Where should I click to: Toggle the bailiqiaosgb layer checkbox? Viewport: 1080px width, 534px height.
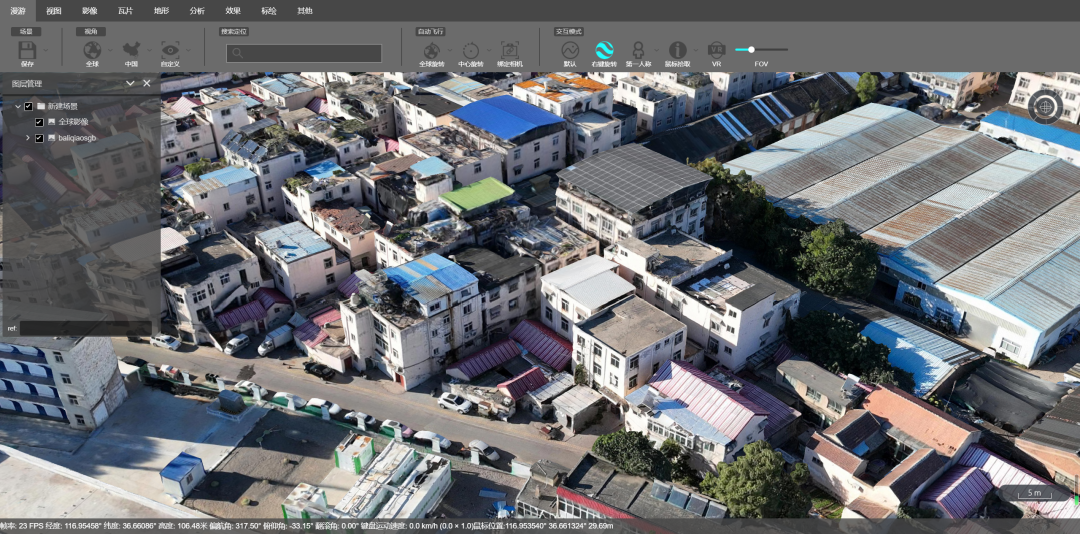point(39,138)
